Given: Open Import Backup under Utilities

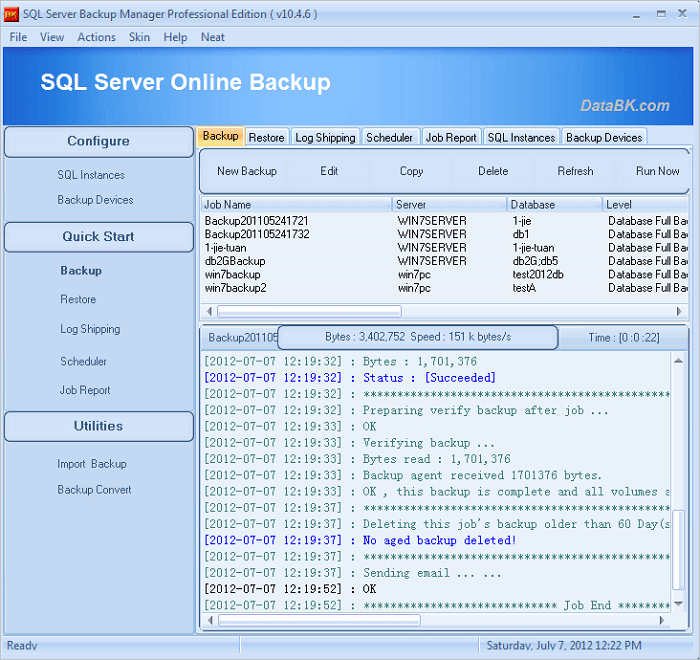Looking at the screenshot, I should tap(92, 464).
